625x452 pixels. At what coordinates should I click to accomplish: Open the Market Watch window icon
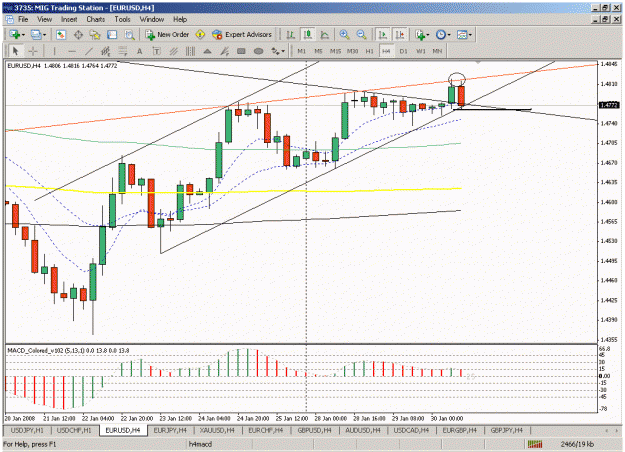pos(61,35)
